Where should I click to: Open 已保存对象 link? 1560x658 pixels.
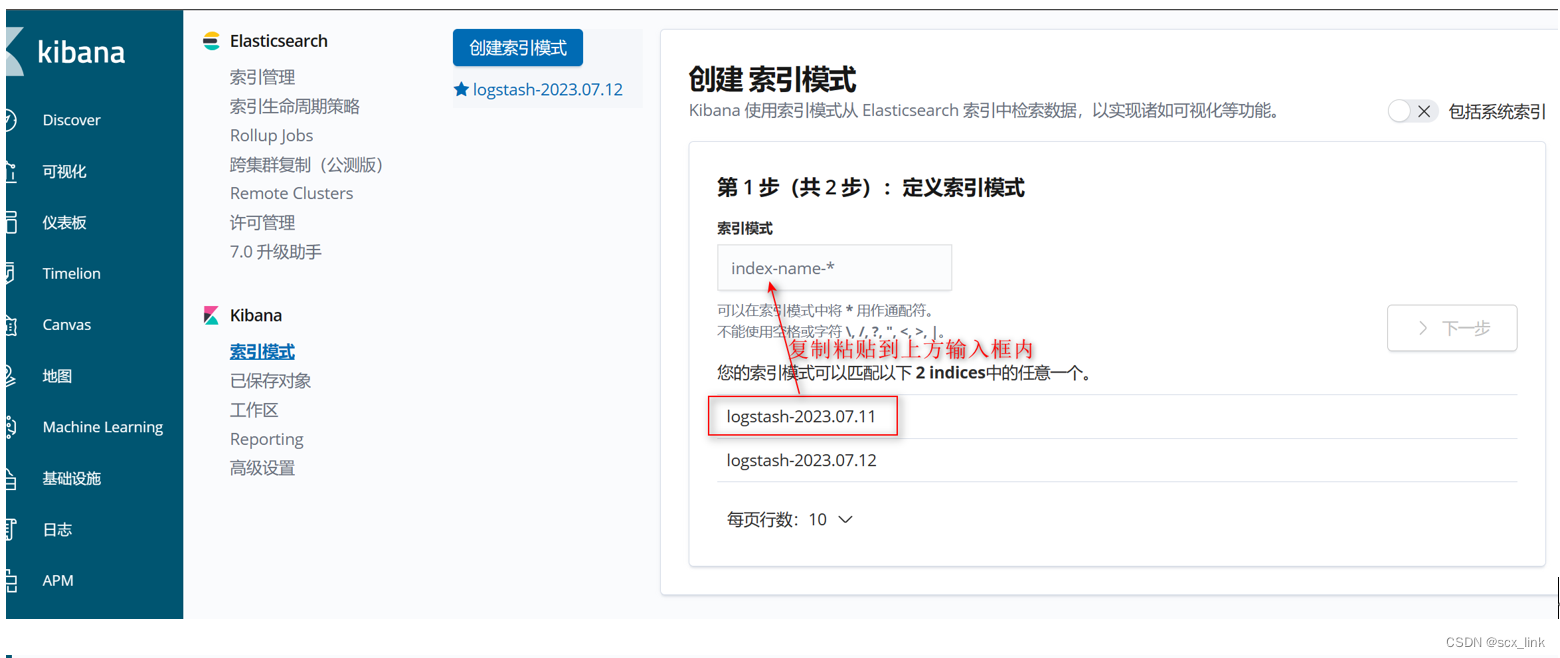click(x=270, y=381)
